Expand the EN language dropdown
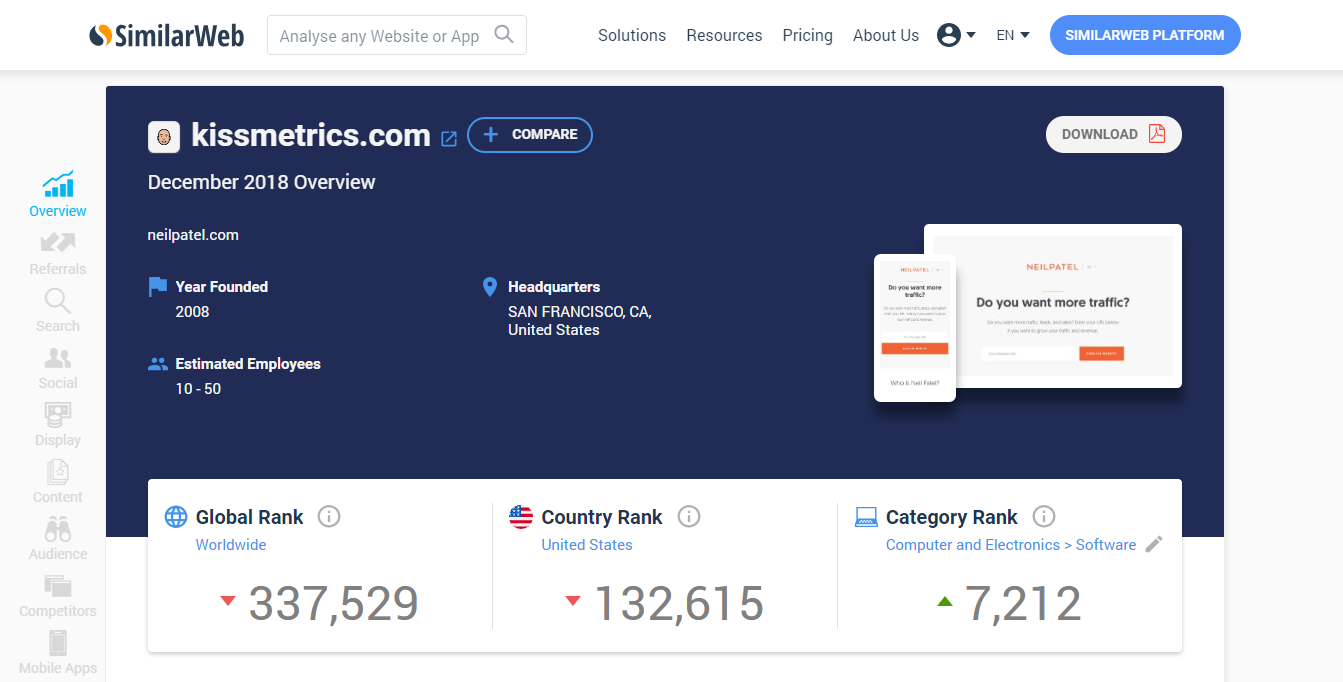Viewport: 1343px width, 682px height. click(1013, 35)
